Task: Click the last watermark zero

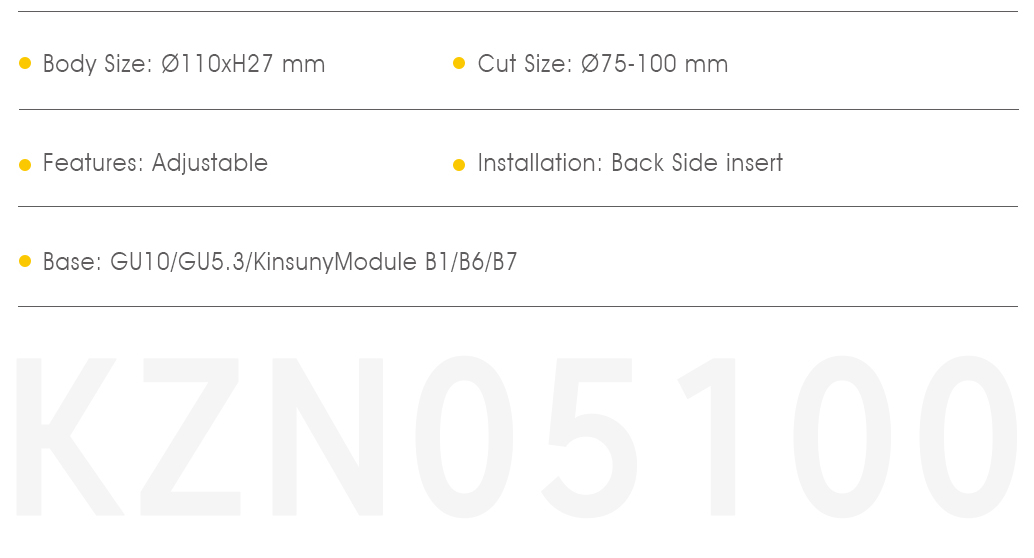Action: [968, 437]
